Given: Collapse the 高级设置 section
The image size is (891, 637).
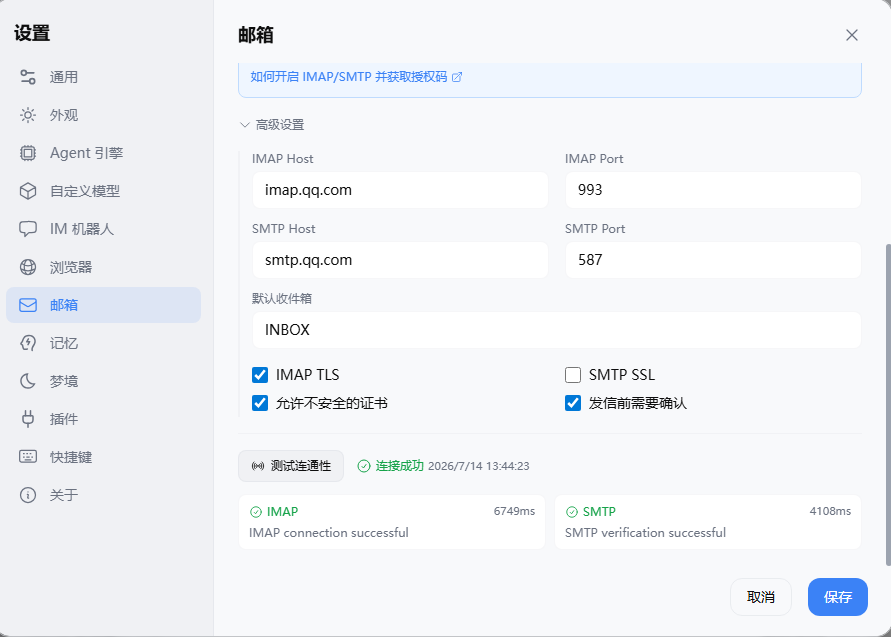Looking at the screenshot, I should pyautogui.click(x=272, y=125).
